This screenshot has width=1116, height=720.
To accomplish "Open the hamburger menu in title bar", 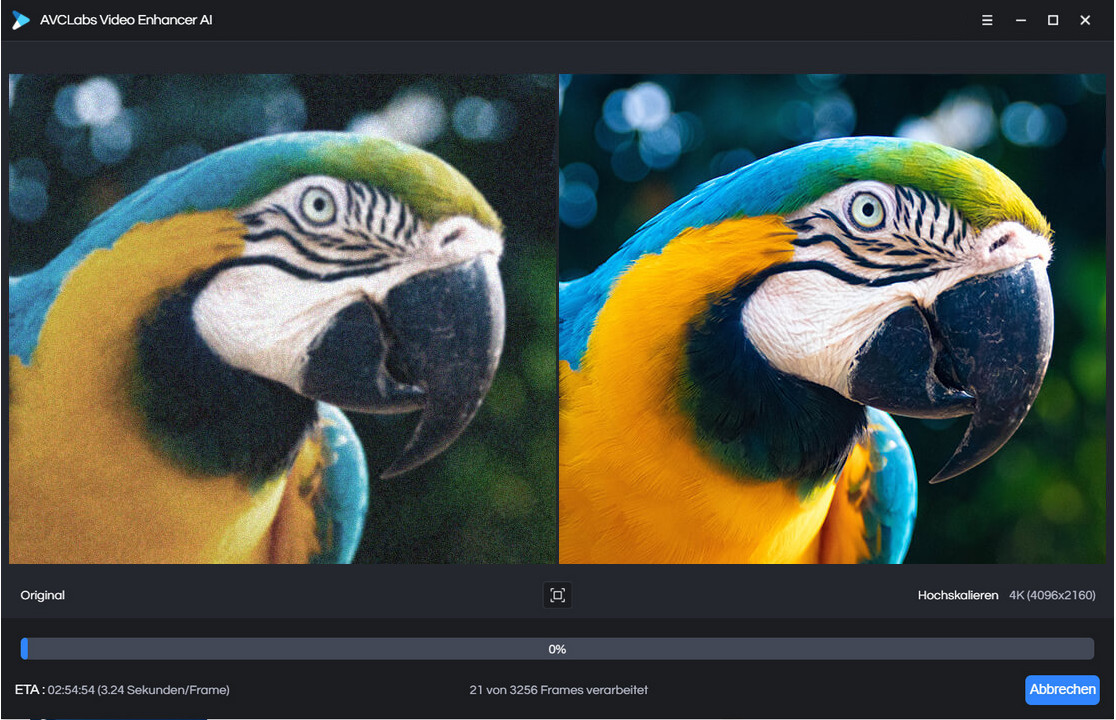I will point(987,20).
